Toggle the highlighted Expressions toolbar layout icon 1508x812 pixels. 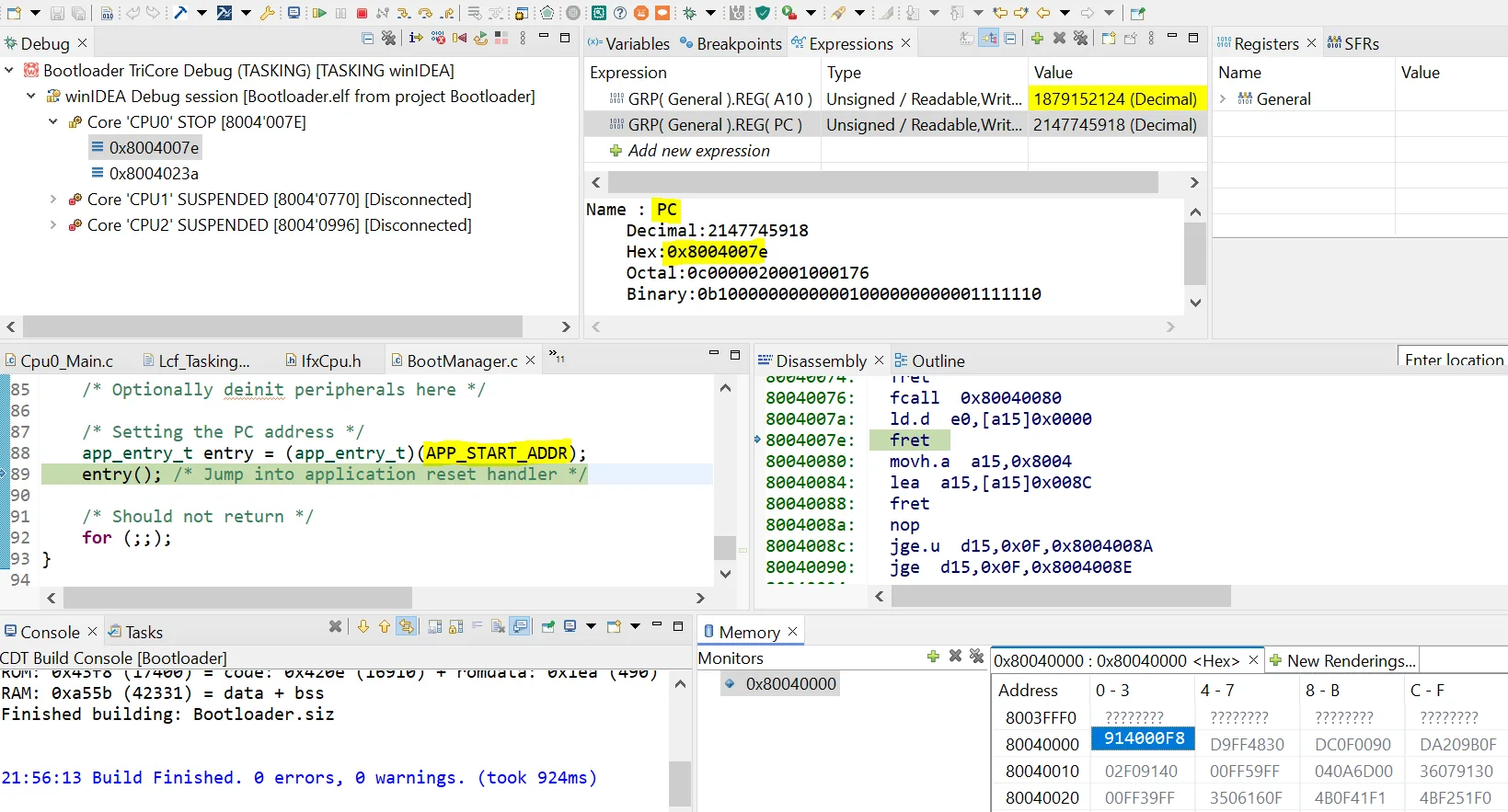coord(988,39)
